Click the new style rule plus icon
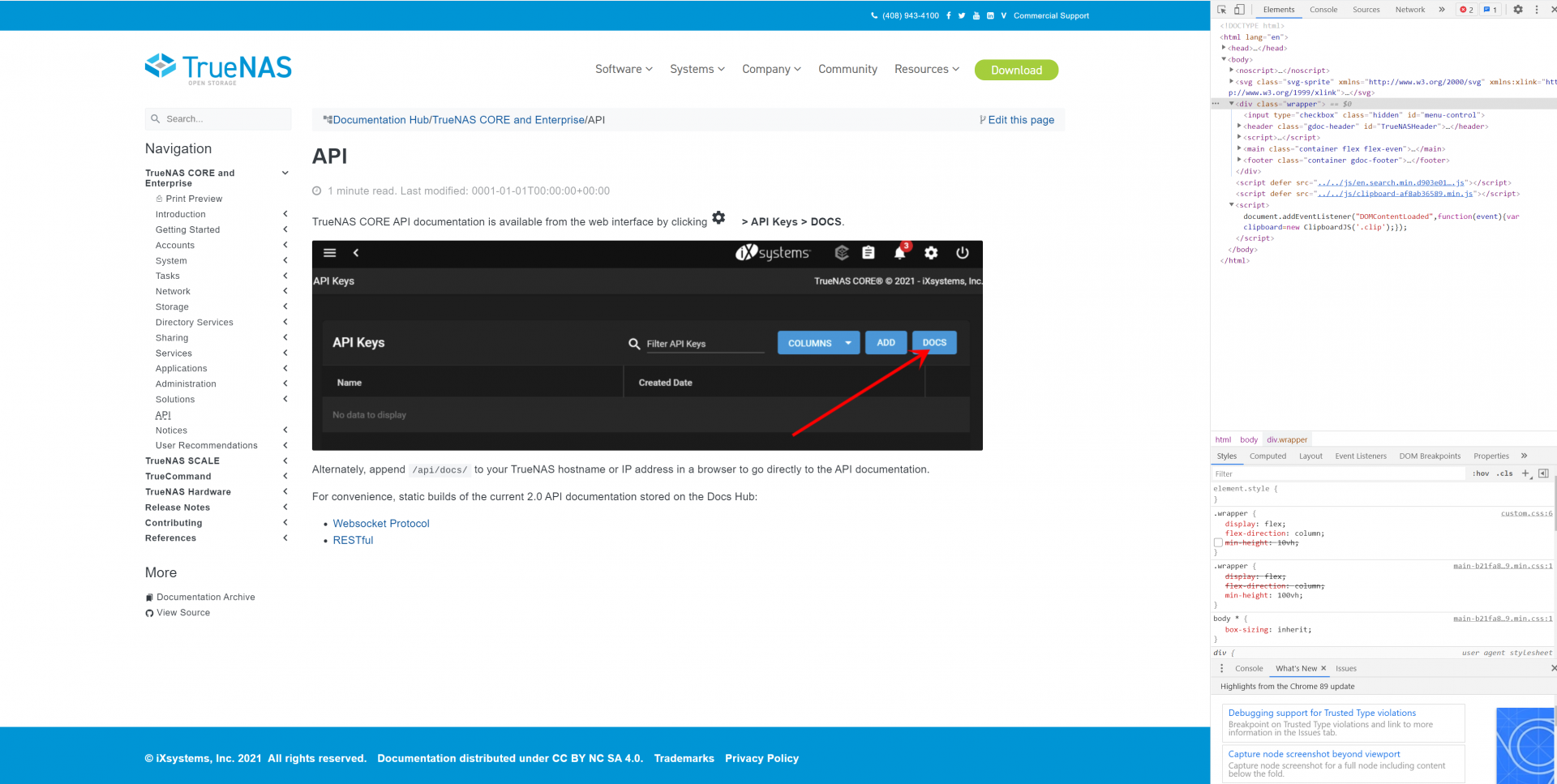 1525,473
